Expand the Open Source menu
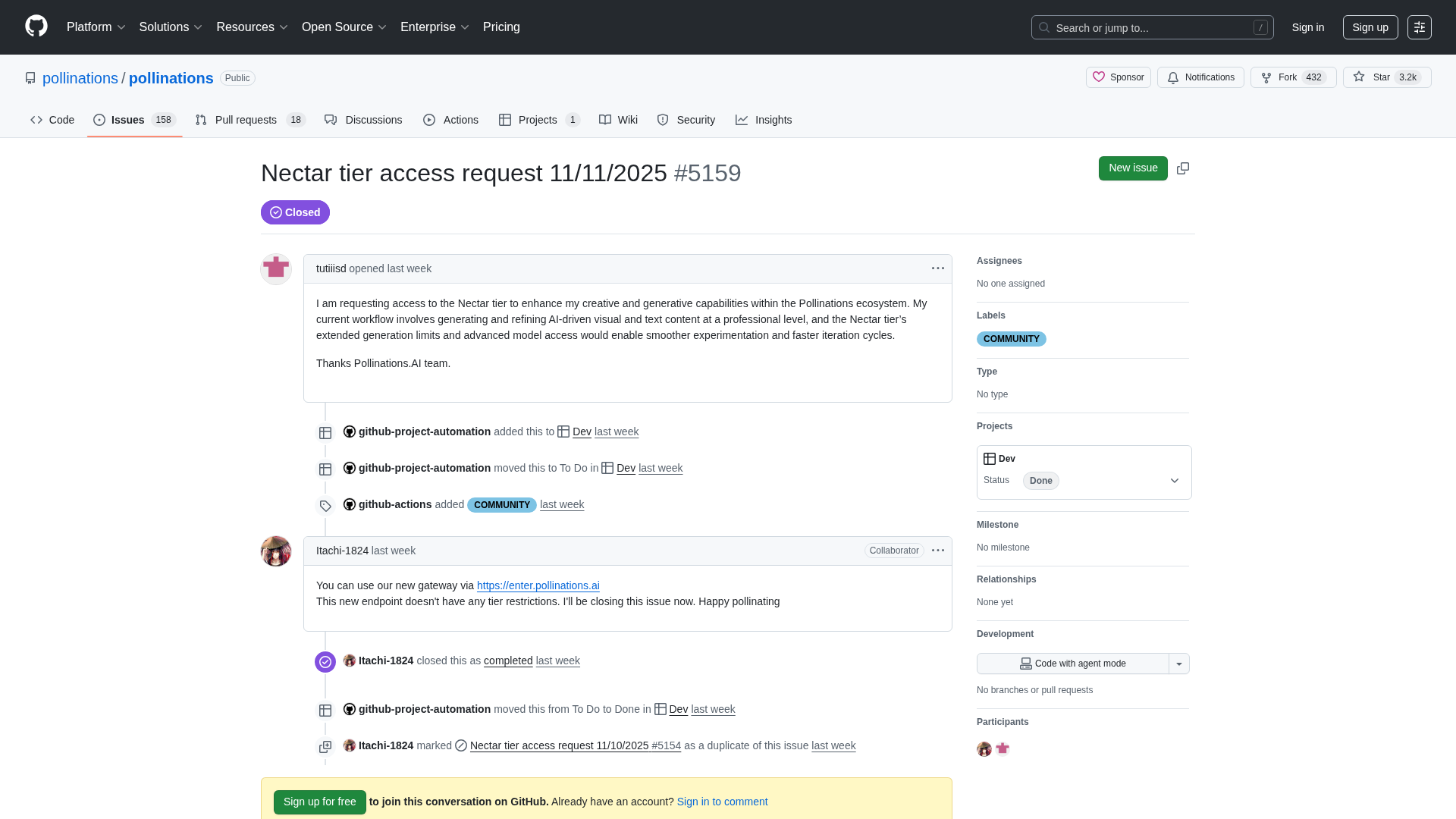Viewport: 1456px width, 819px height. tap(344, 27)
